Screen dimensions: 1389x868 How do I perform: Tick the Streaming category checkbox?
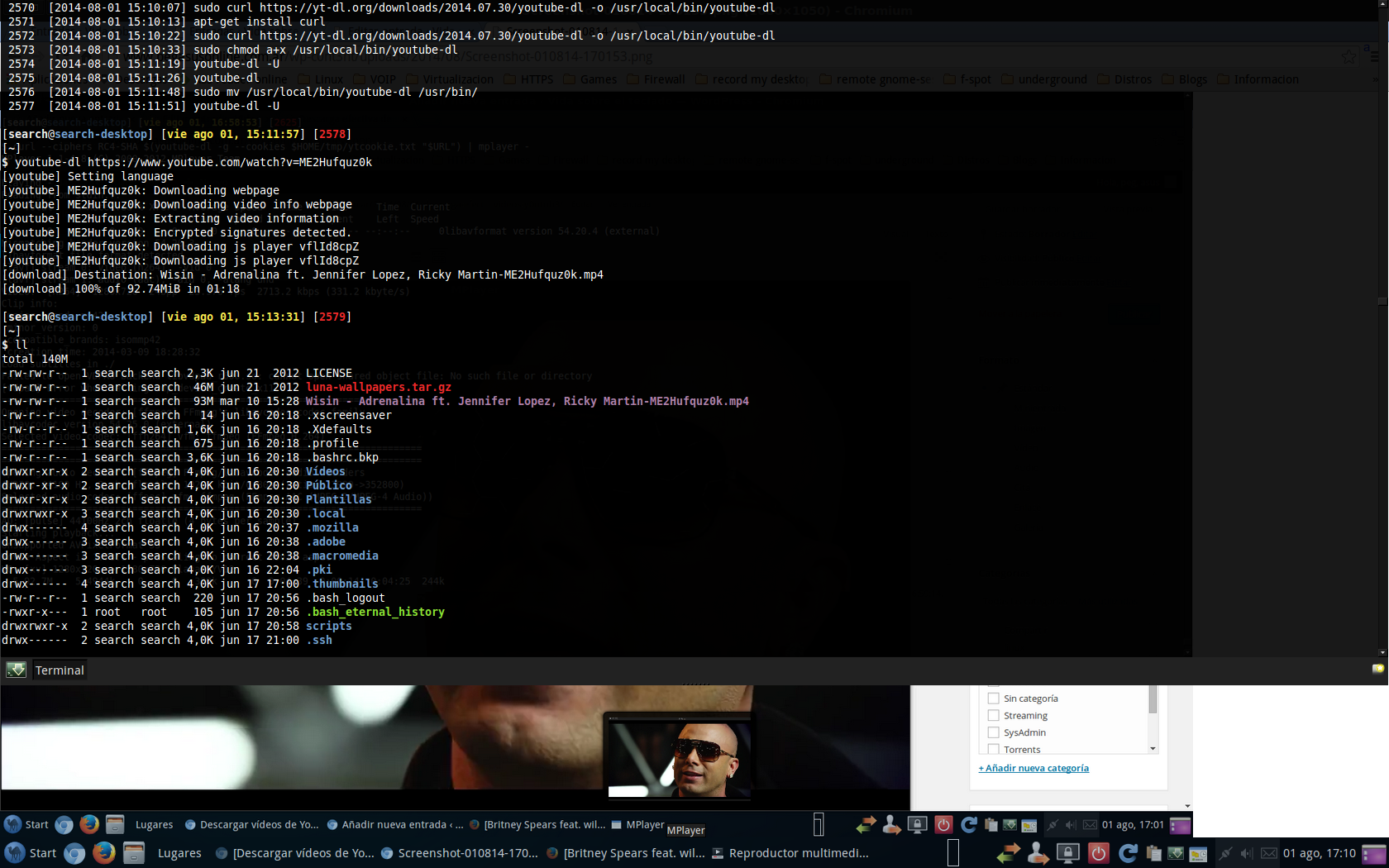(994, 716)
